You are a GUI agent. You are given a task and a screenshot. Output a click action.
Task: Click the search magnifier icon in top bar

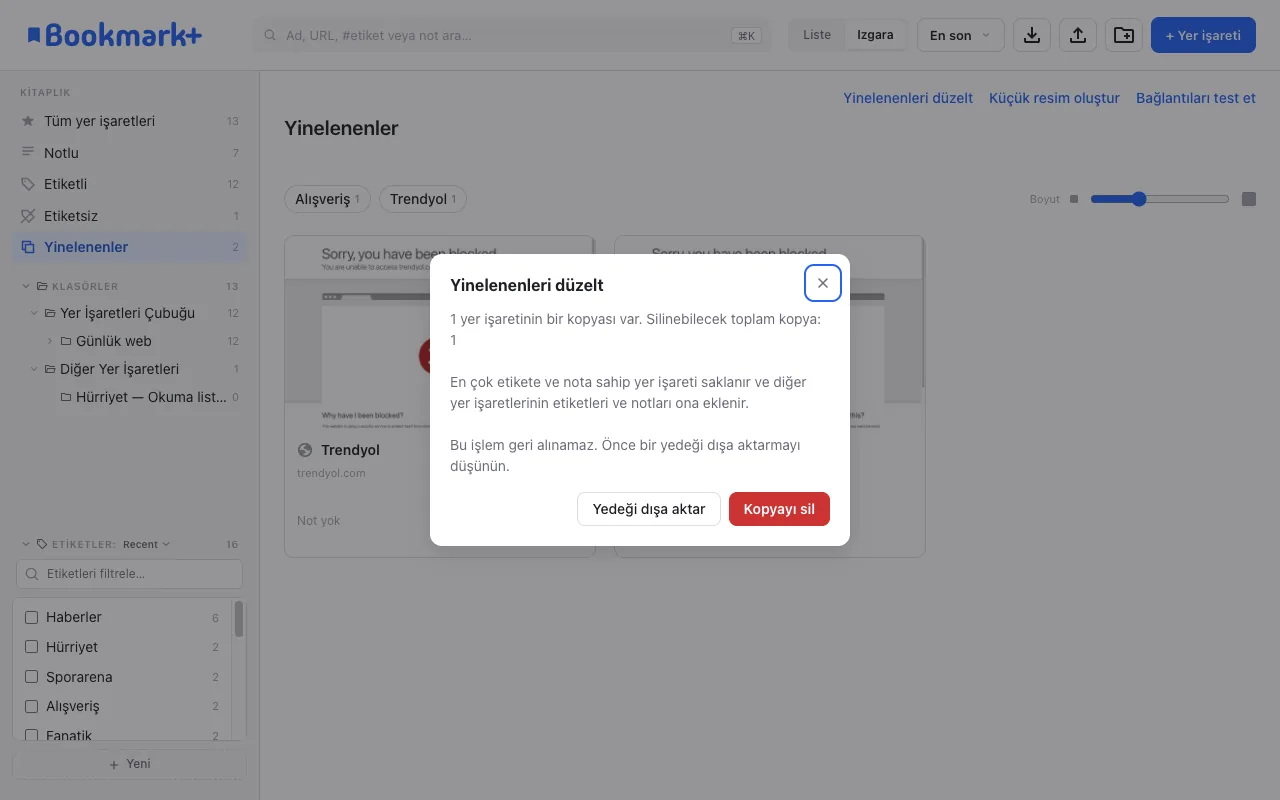pyautogui.click(x=270, y=35)
